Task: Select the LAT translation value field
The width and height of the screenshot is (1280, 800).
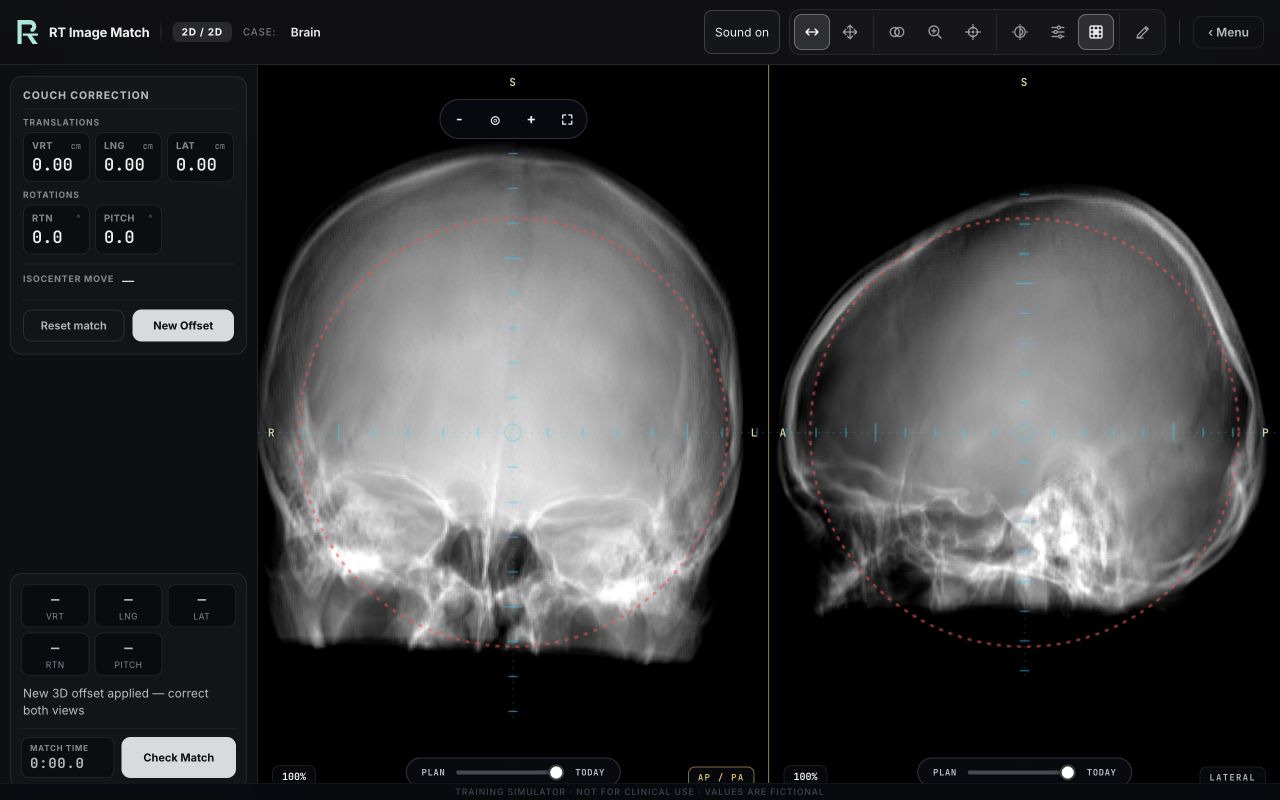Action: 200,157
